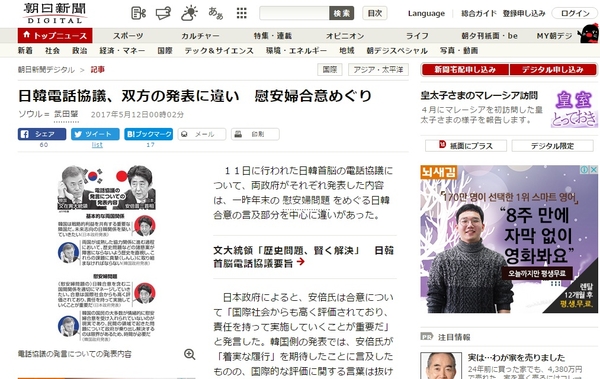Click the 検索 search button
The image size is (600, 379).
(341, 13)
